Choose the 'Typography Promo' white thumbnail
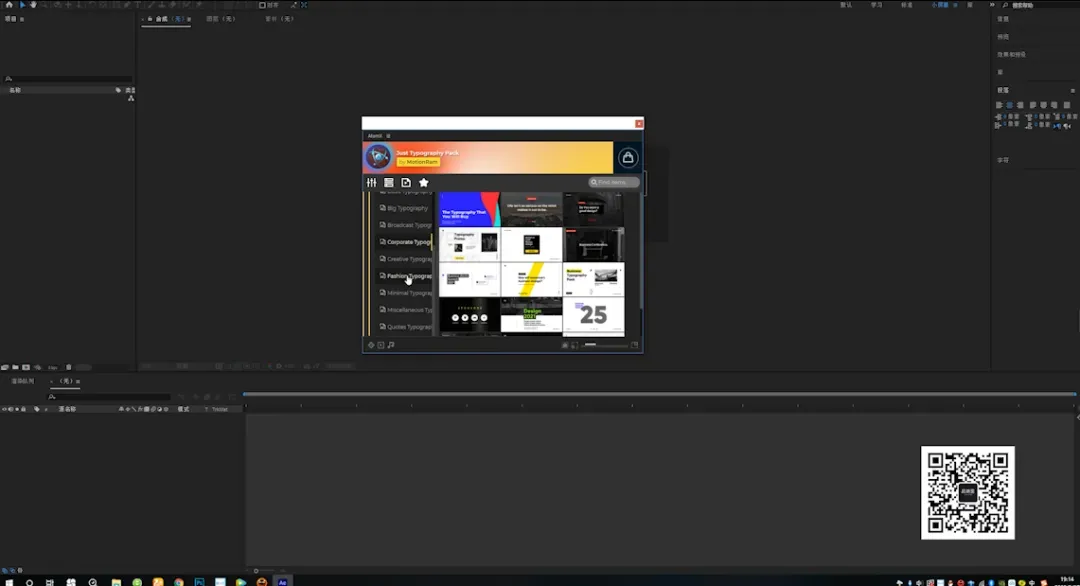1080x586 pixels. [x=470, y=244]
